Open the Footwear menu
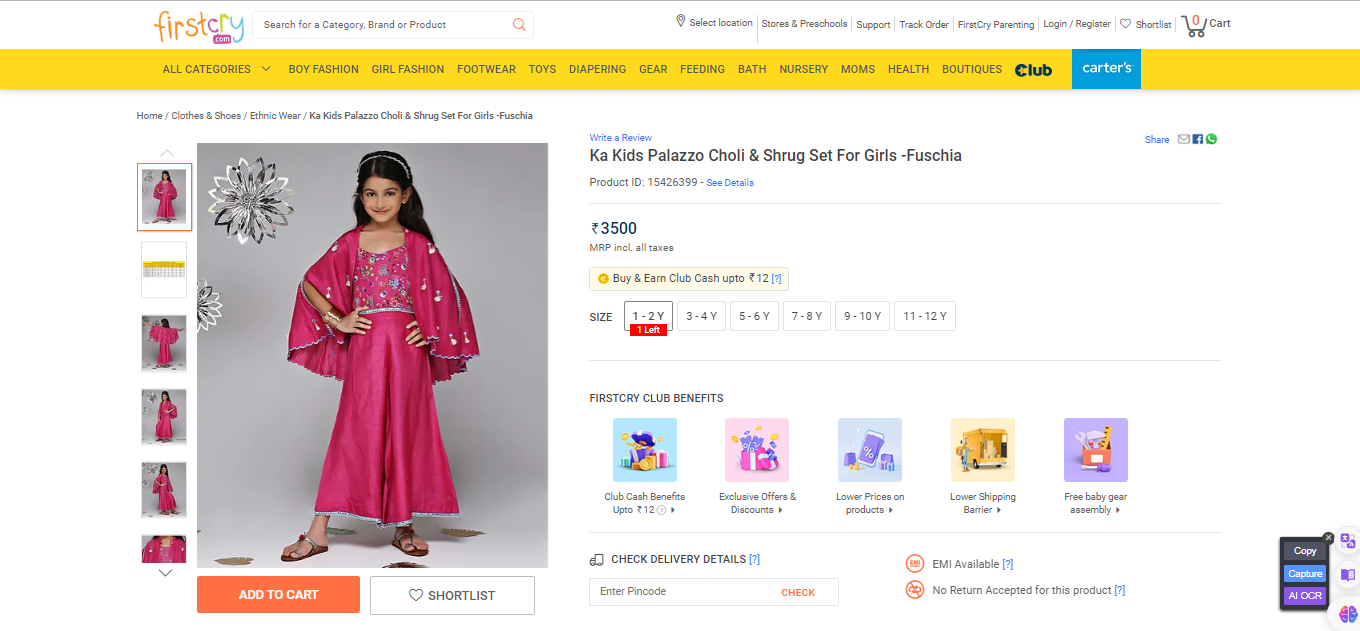The width and height of the screenshot is (1360, 631). tap(486, 69)
